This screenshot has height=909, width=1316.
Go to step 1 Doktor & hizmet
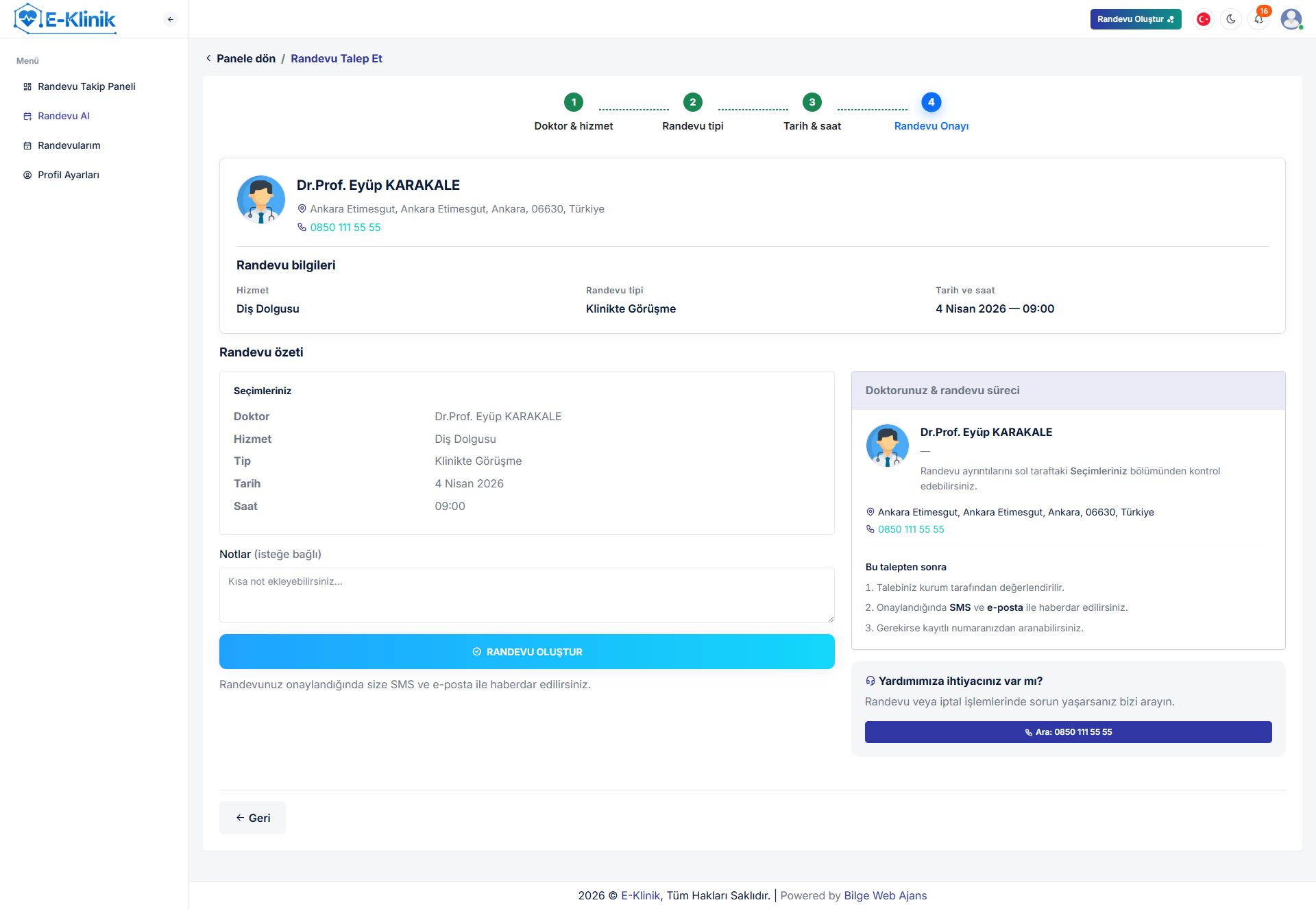[574, 102]
